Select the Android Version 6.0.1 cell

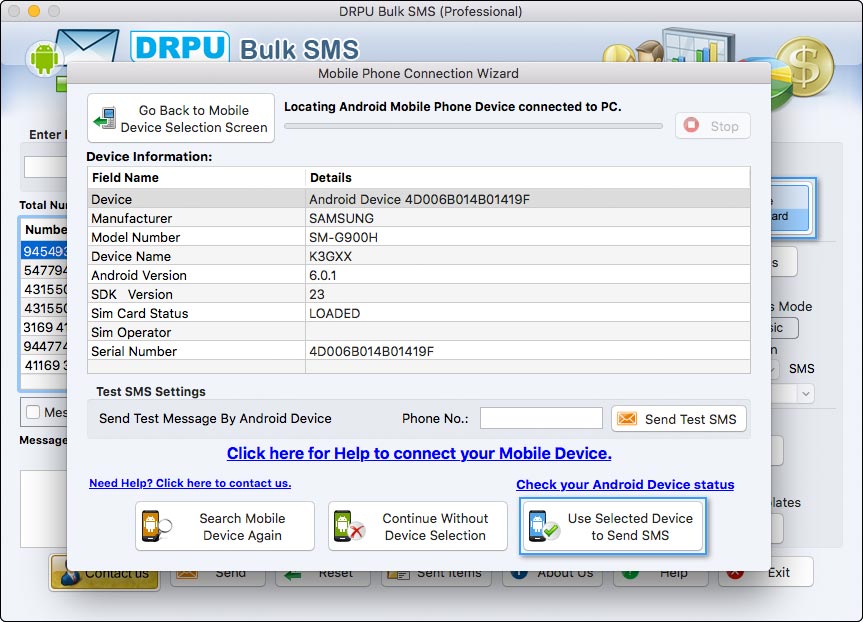[x=527, y=275]
